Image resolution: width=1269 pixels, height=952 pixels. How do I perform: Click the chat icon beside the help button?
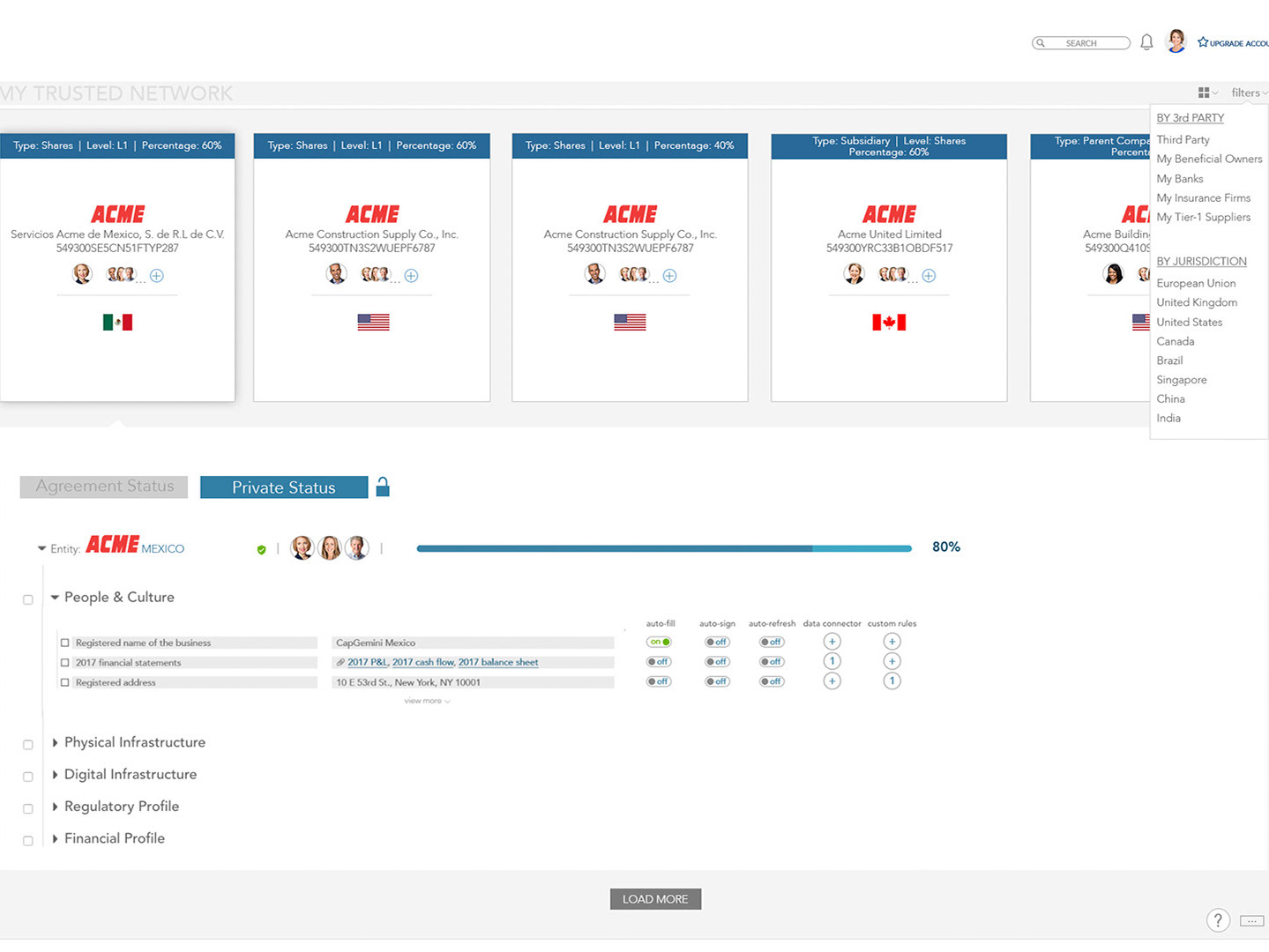click(x=1251, y=921)
